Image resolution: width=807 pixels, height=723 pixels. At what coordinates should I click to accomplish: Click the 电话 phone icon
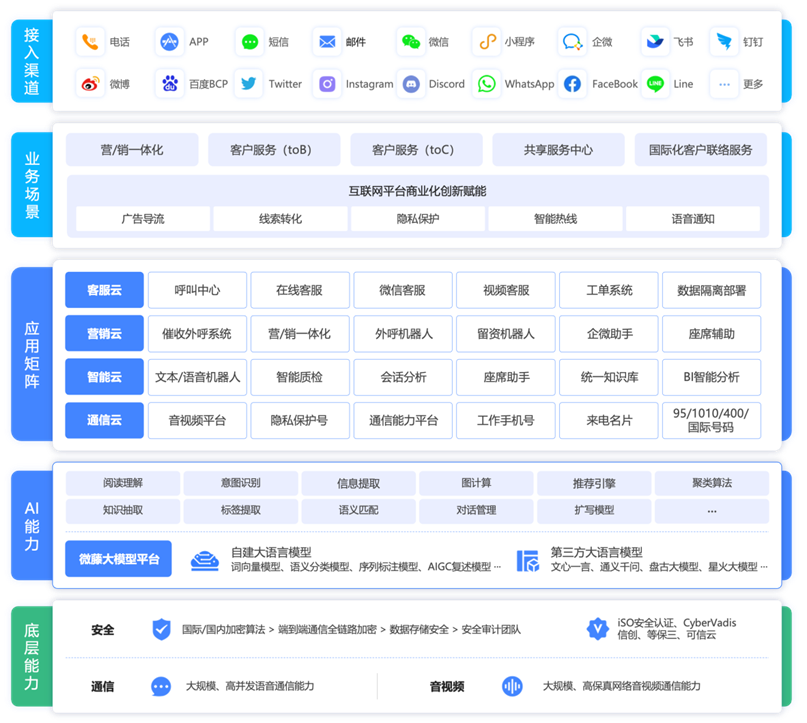tap(90, 42)
